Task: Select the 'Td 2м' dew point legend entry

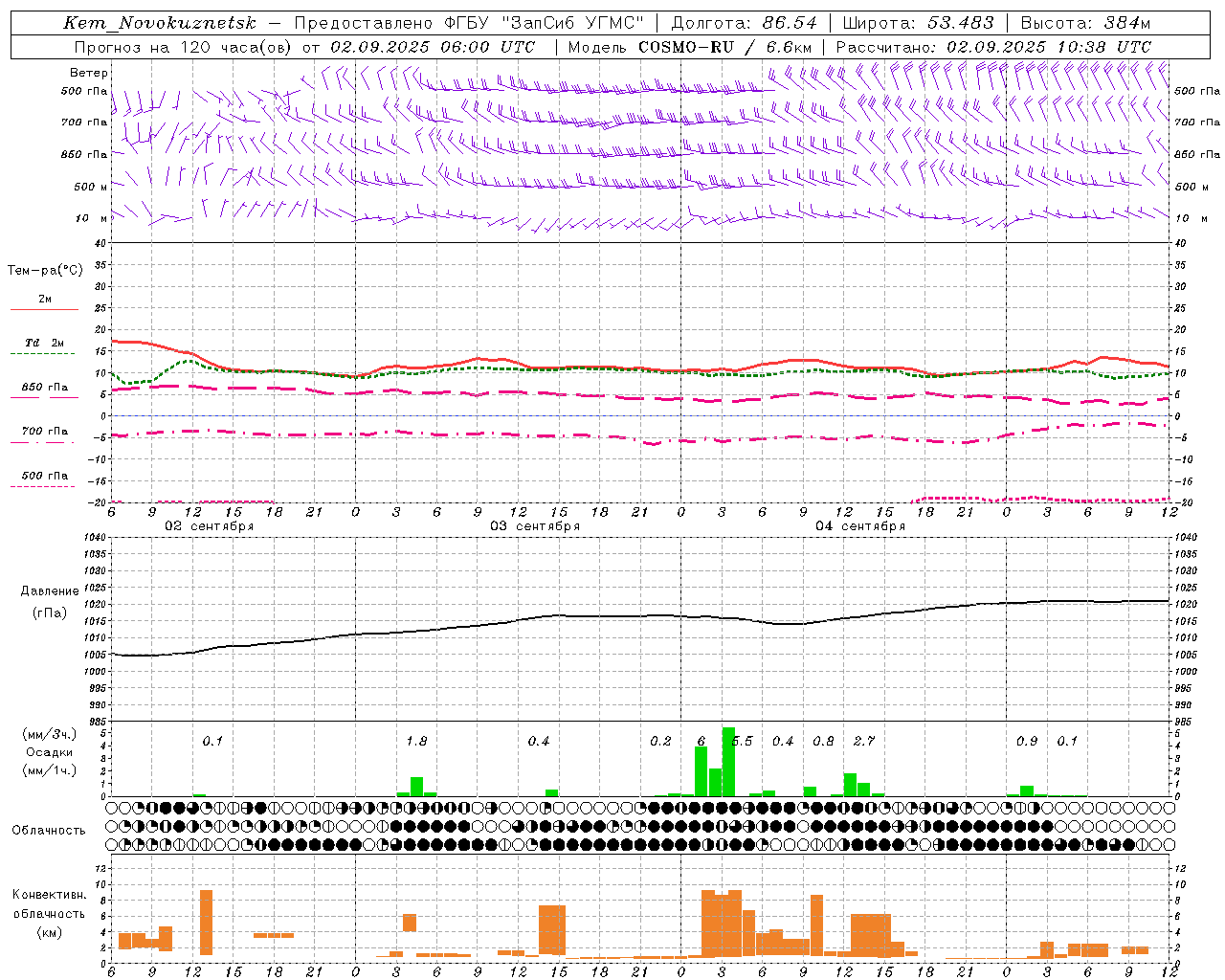Action: (x=44, y=343)
